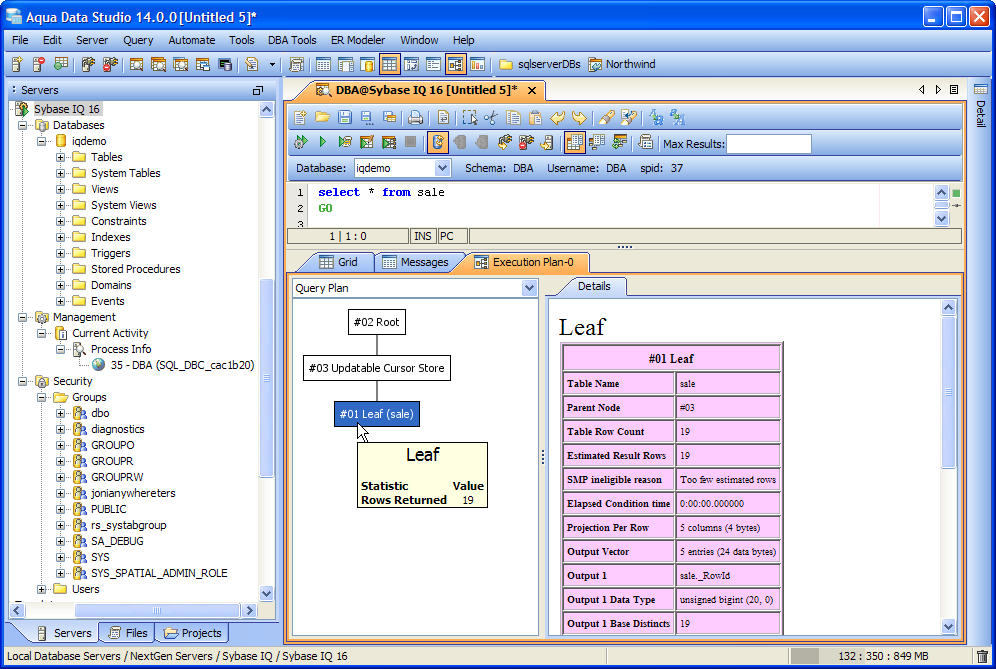Click the disconnect plug icon with red mark
The width and height of the screenshot is (996, 669).
pyautogui.click(x=527, y=142)
